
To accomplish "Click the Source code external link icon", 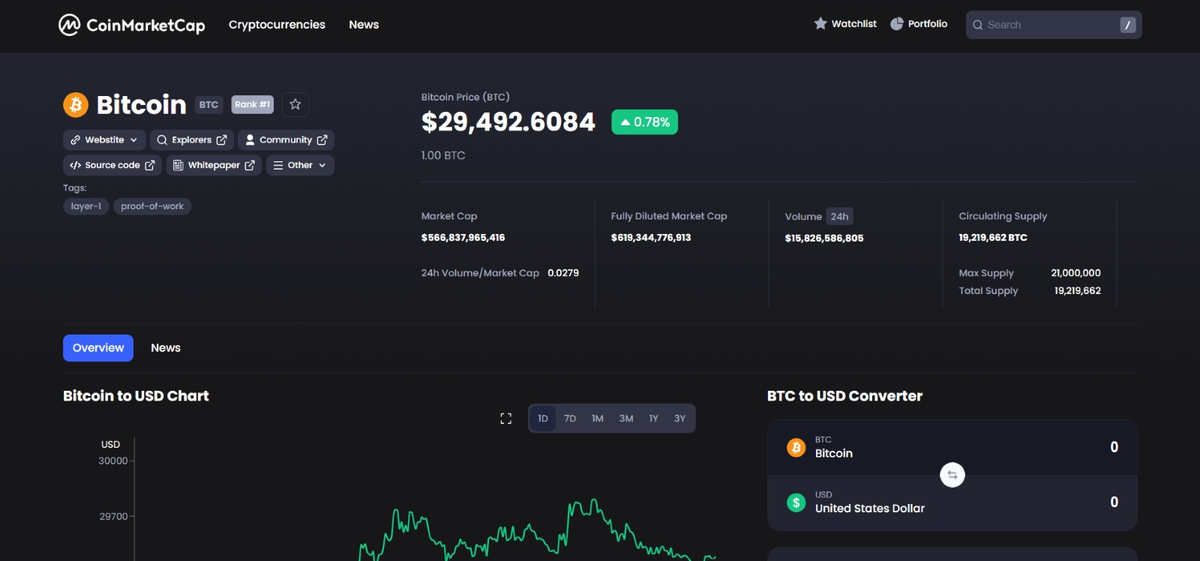I will point(150,165).
